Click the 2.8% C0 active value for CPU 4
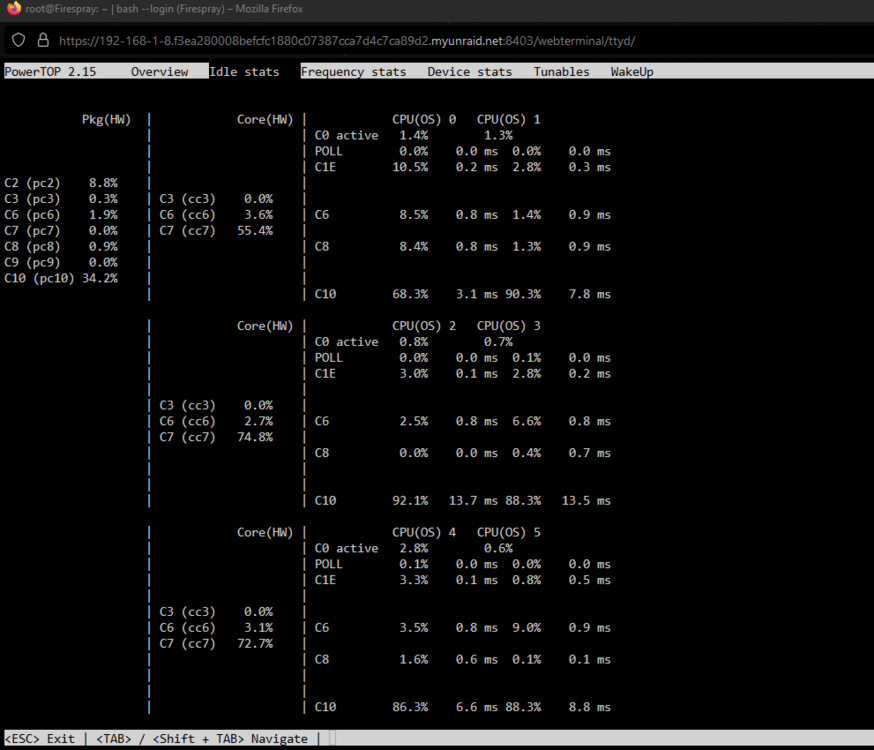The image size is (874, 750). [414, 548]
